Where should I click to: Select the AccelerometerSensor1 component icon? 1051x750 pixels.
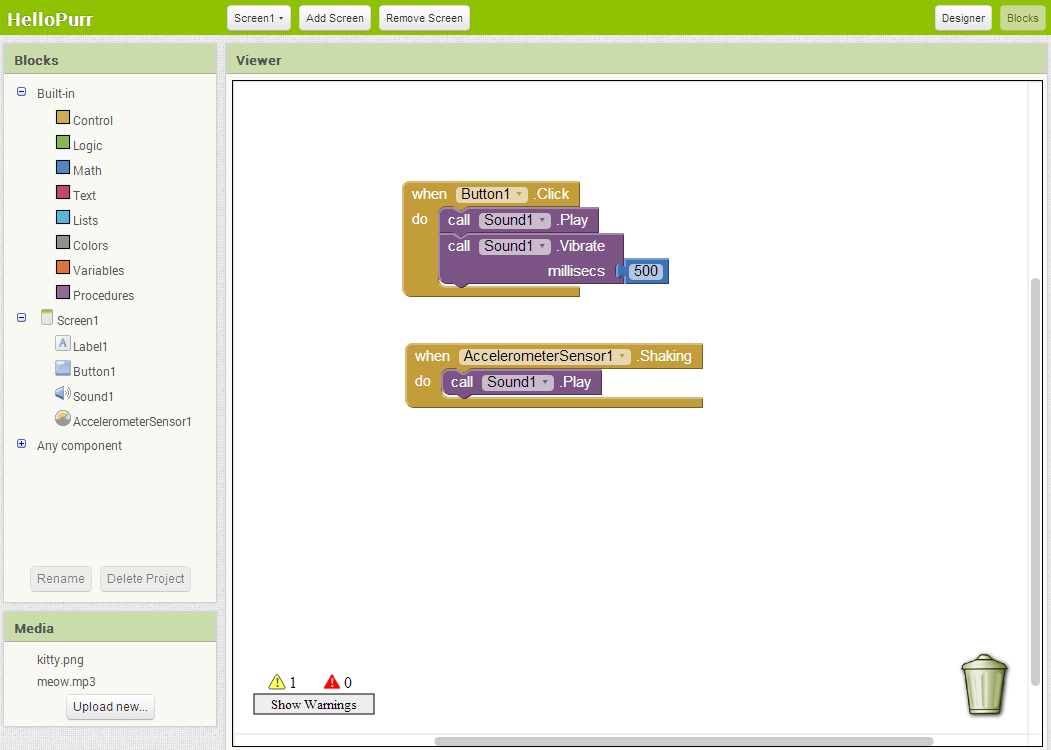(62, 419)
